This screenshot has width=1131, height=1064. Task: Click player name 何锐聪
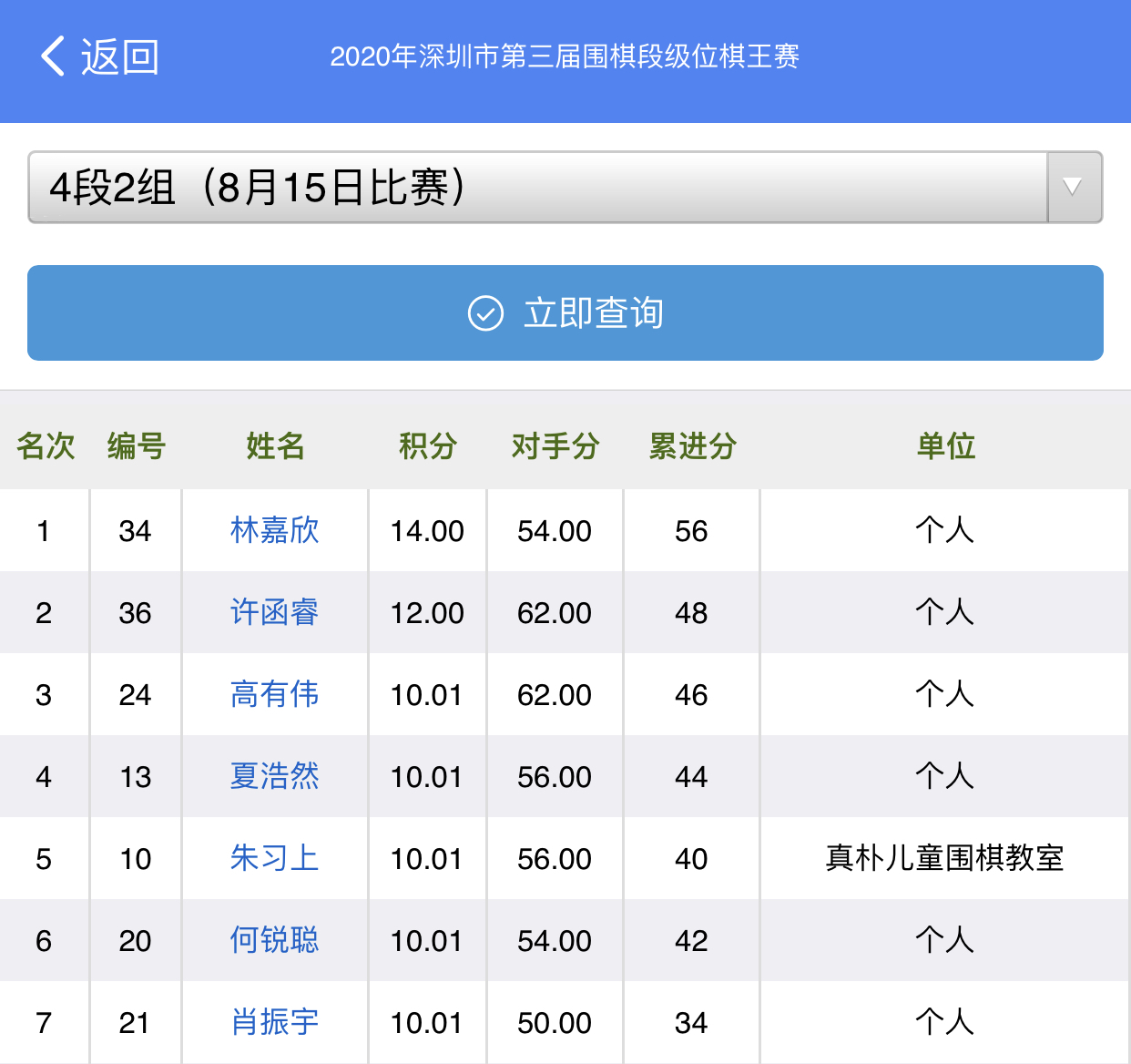(x=274, y=940)
